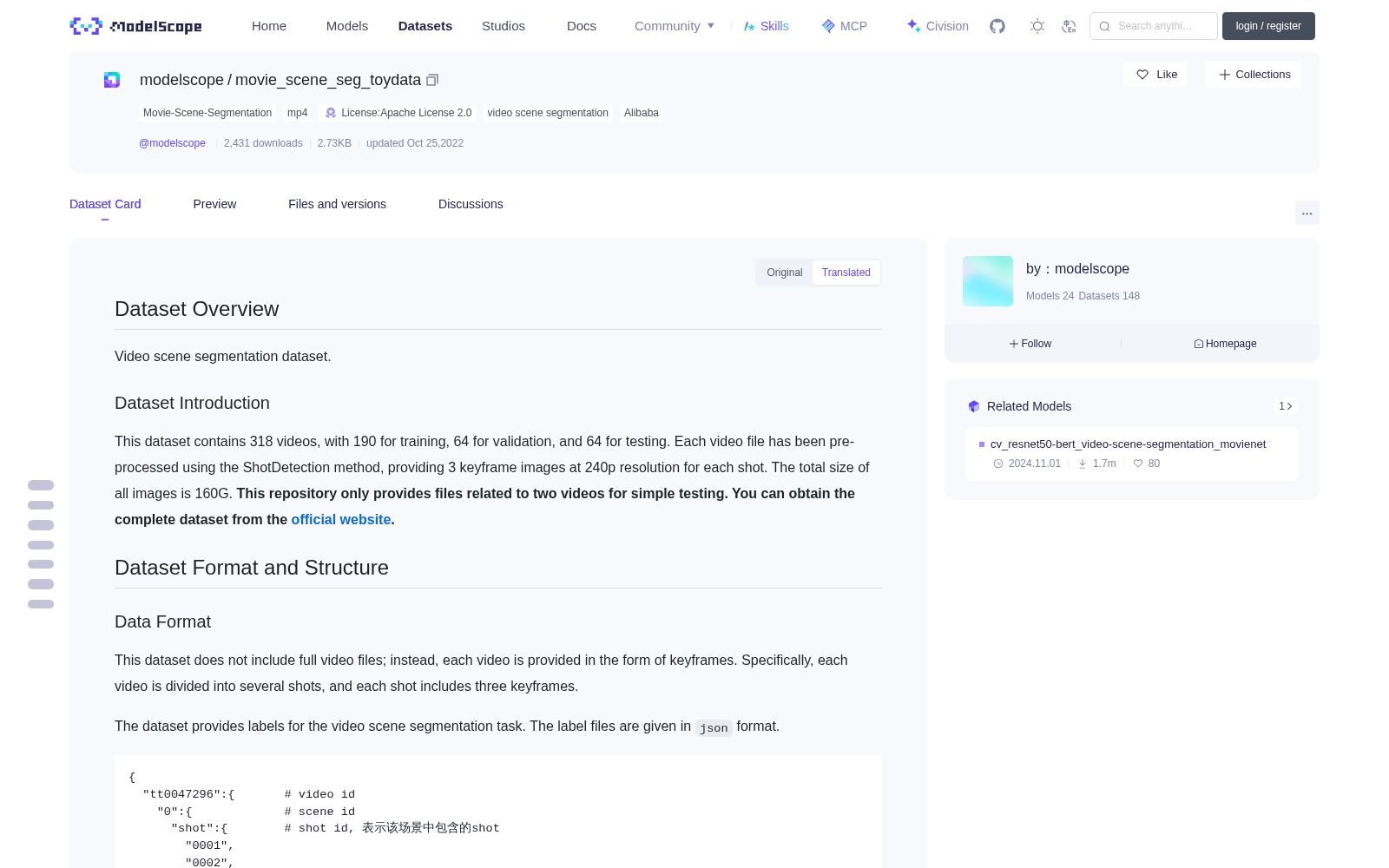The width and height of the screenshot is (1389, 868).
Task: Switch the card to Original language
Action: [785, 273]
